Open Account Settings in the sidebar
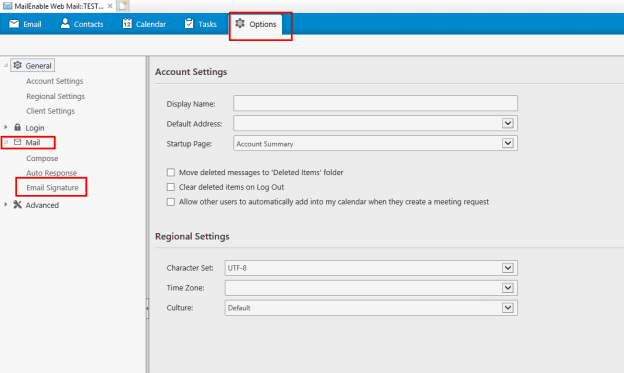This screenshot has height=373, width=624. [x=55, y=81]
